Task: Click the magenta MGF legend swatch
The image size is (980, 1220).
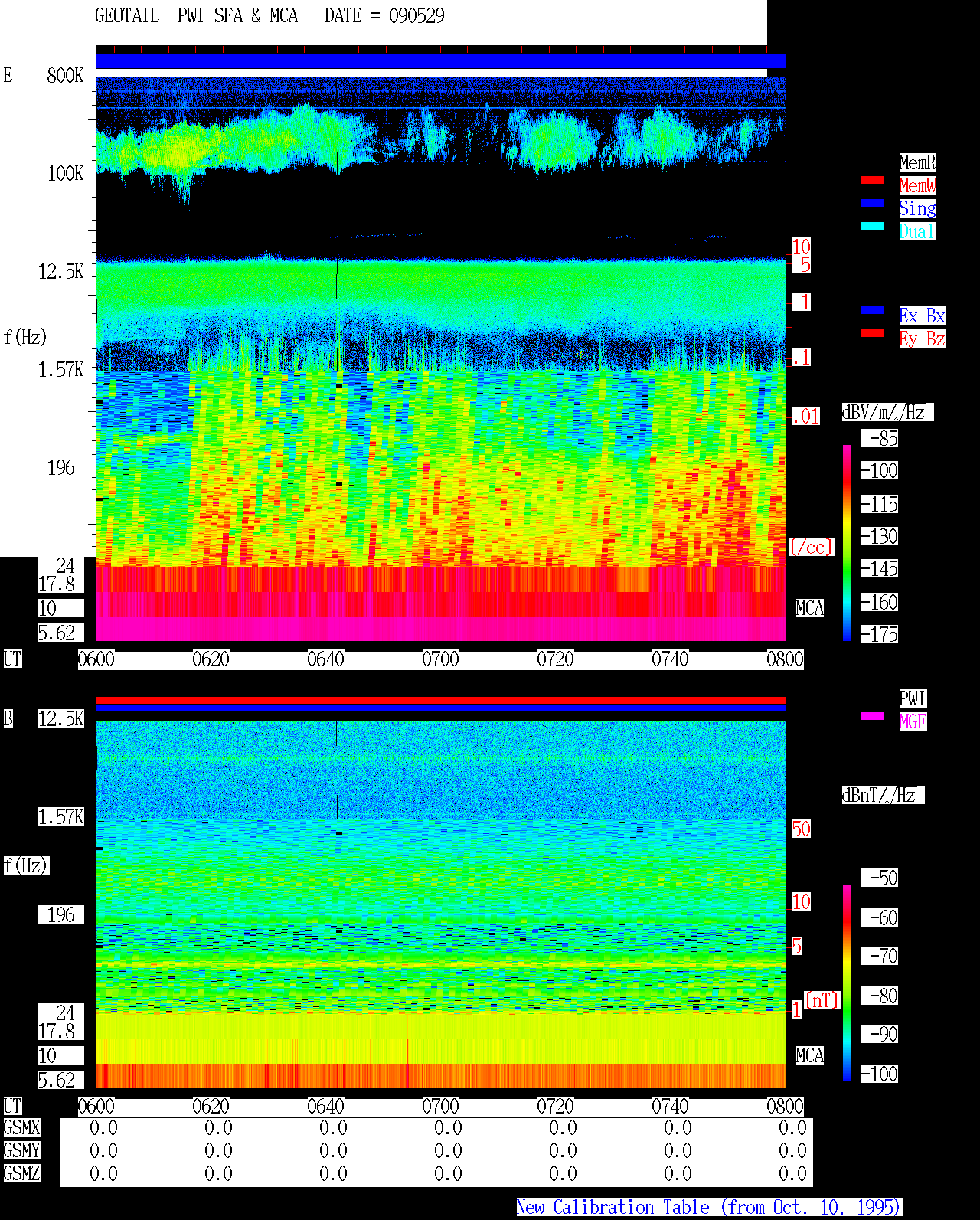Action: pyautogui.click(x=873, y=716)
